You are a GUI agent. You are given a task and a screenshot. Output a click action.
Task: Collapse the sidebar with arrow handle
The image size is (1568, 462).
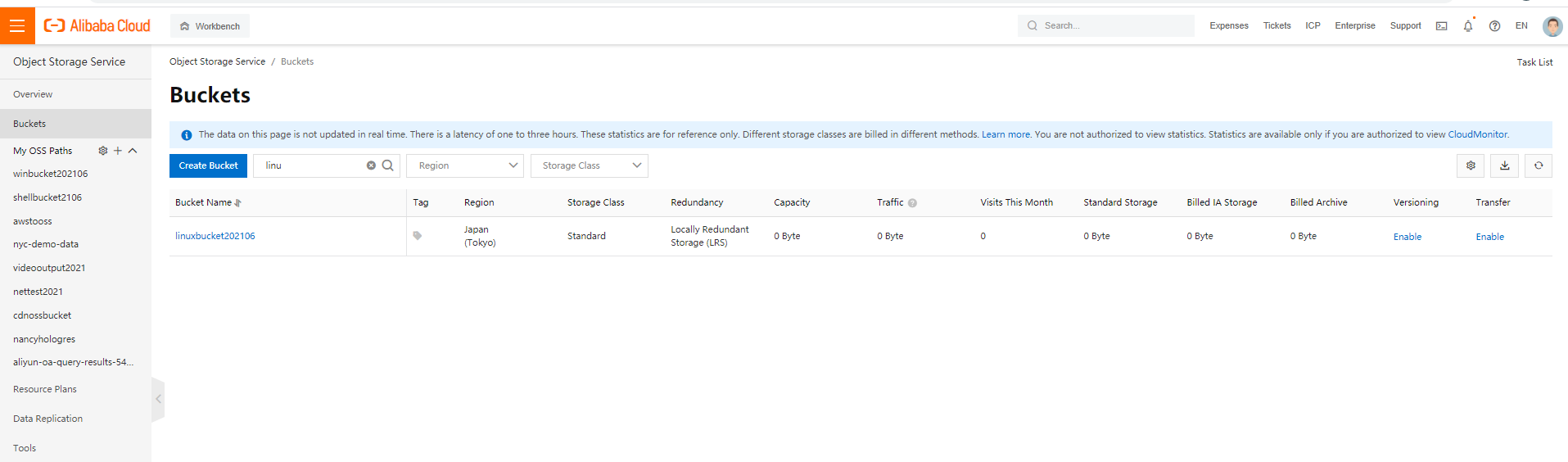(158, 399)
